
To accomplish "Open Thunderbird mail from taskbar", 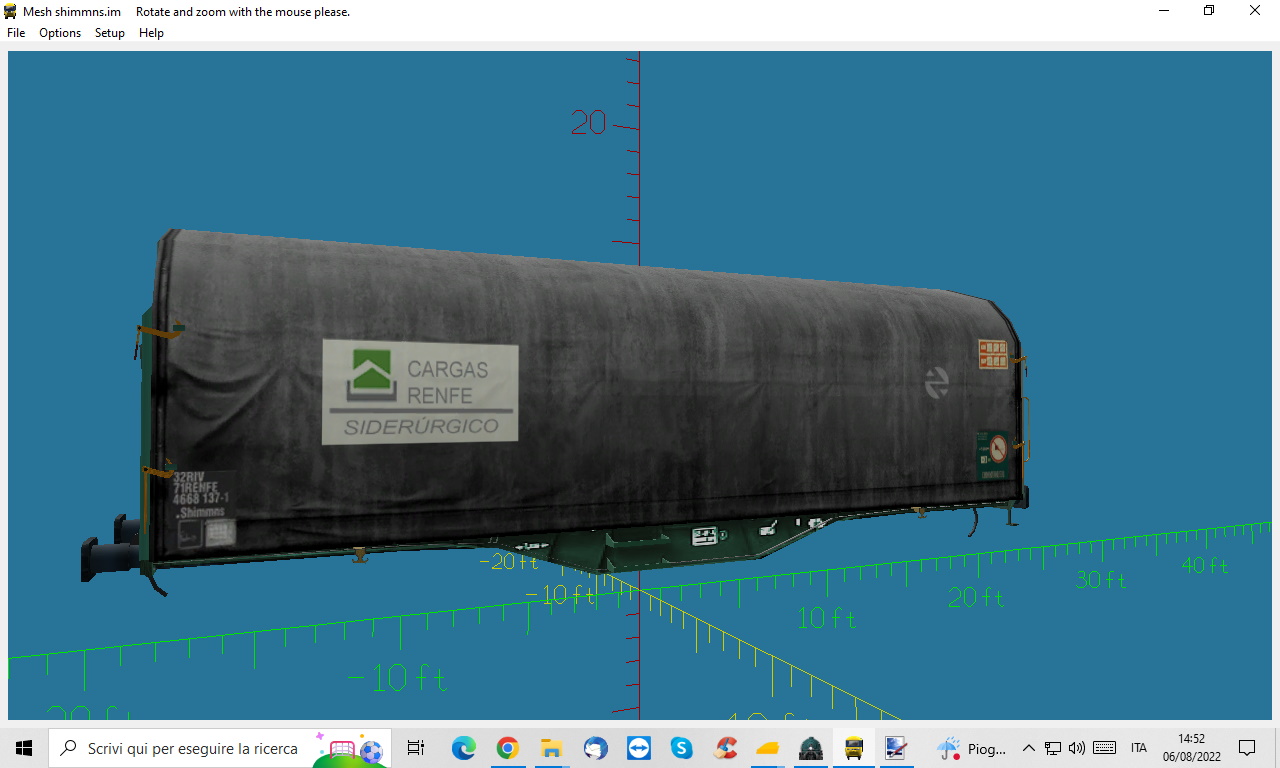I will [x=595, y=747].
